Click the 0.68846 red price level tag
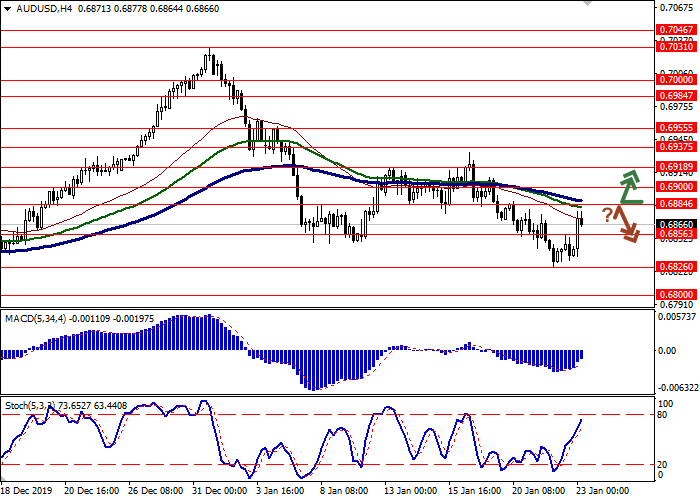 (x=676, y=205)
